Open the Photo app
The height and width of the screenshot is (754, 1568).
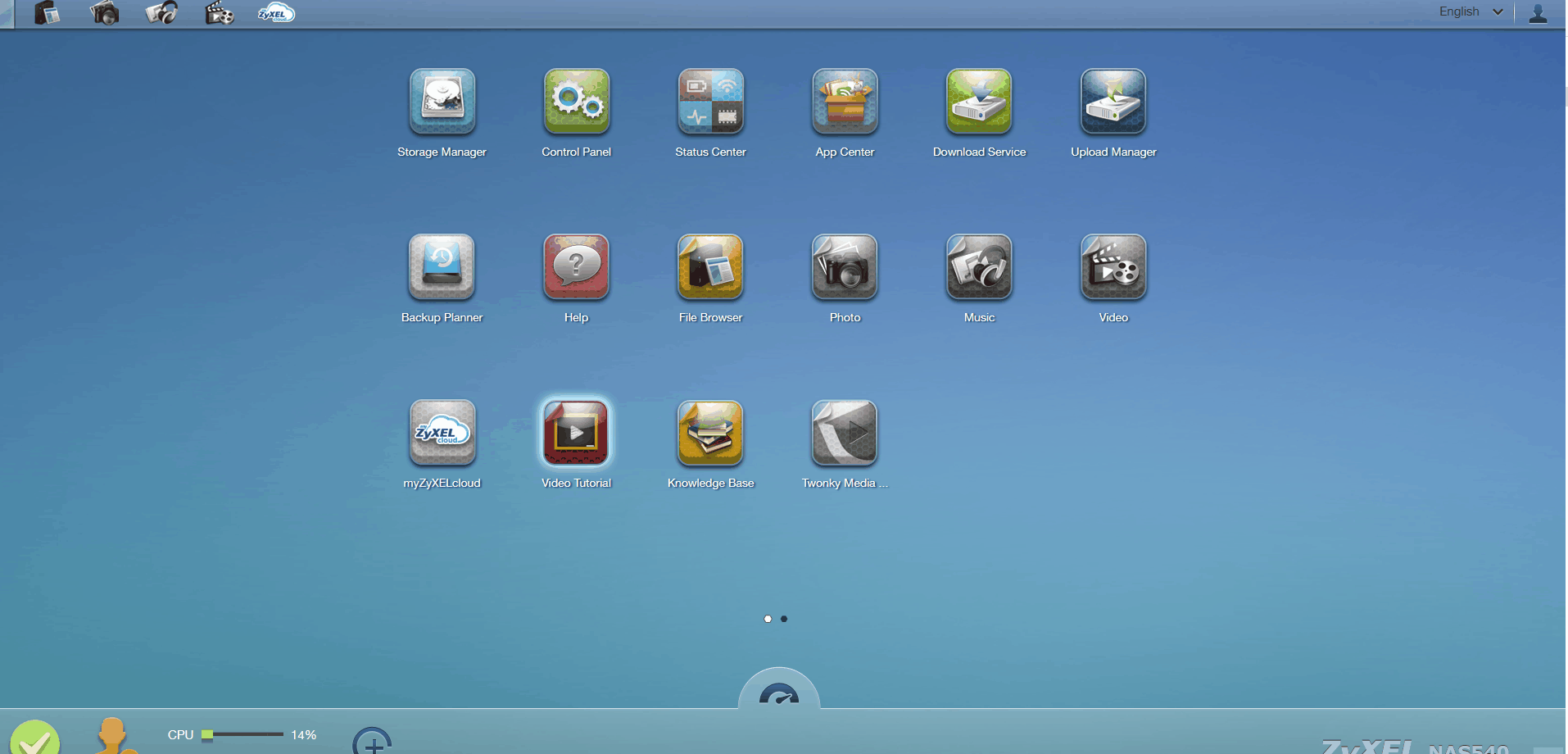click(845, 267)
